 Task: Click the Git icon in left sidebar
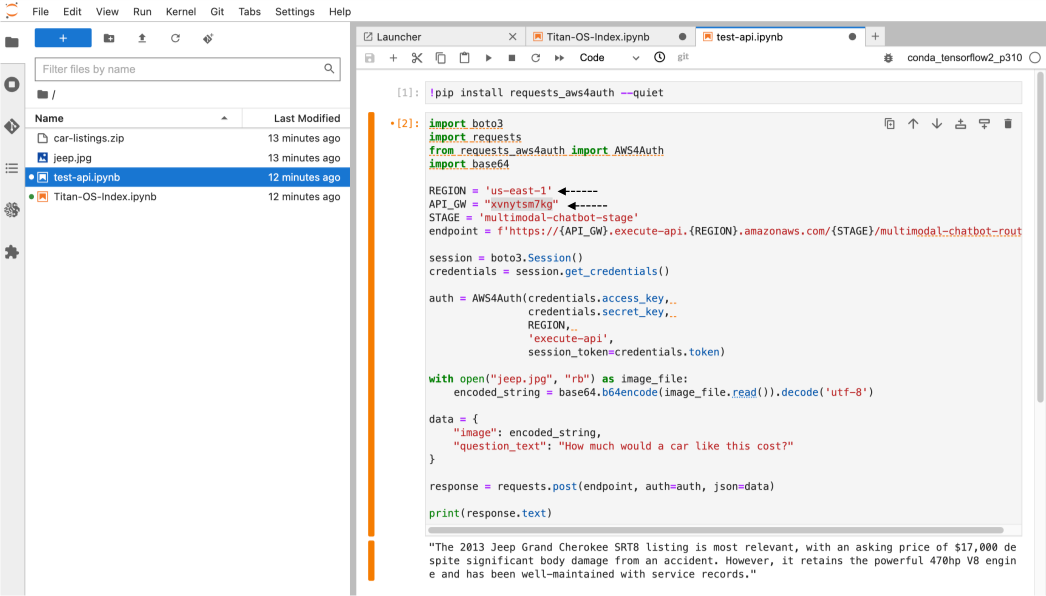tap(12, 126)
